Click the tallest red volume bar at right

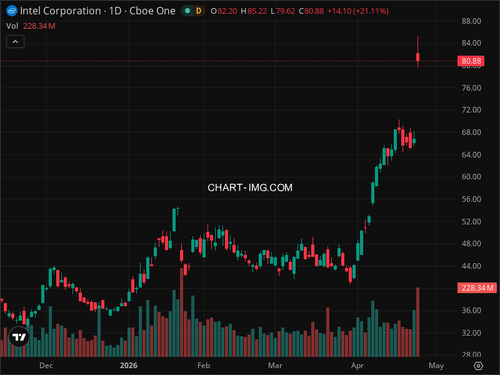click(x=418, y=322)
